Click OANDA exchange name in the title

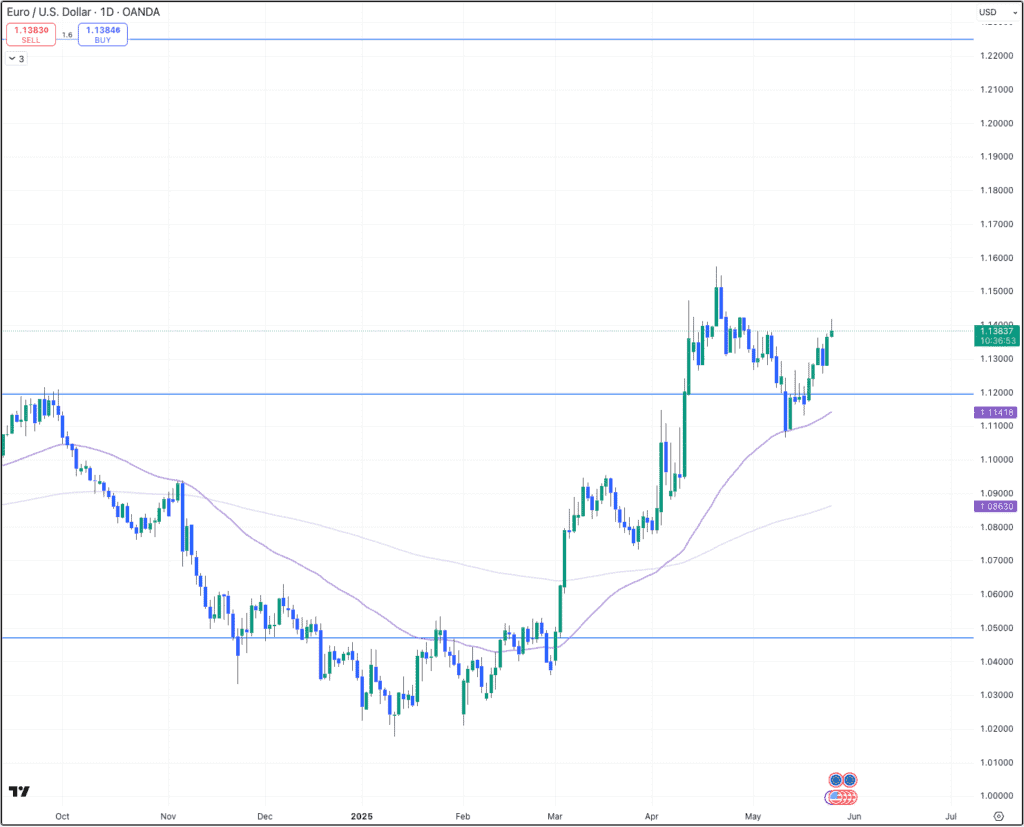(141, 12)
